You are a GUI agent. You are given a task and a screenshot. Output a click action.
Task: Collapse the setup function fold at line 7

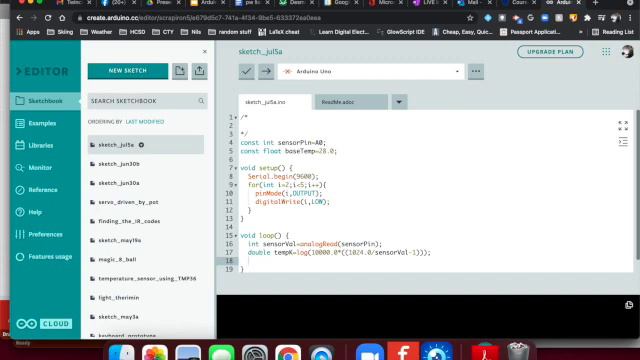coord(236,168)
